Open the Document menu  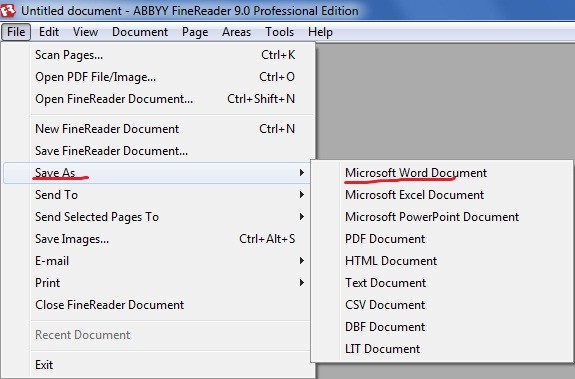140,32
